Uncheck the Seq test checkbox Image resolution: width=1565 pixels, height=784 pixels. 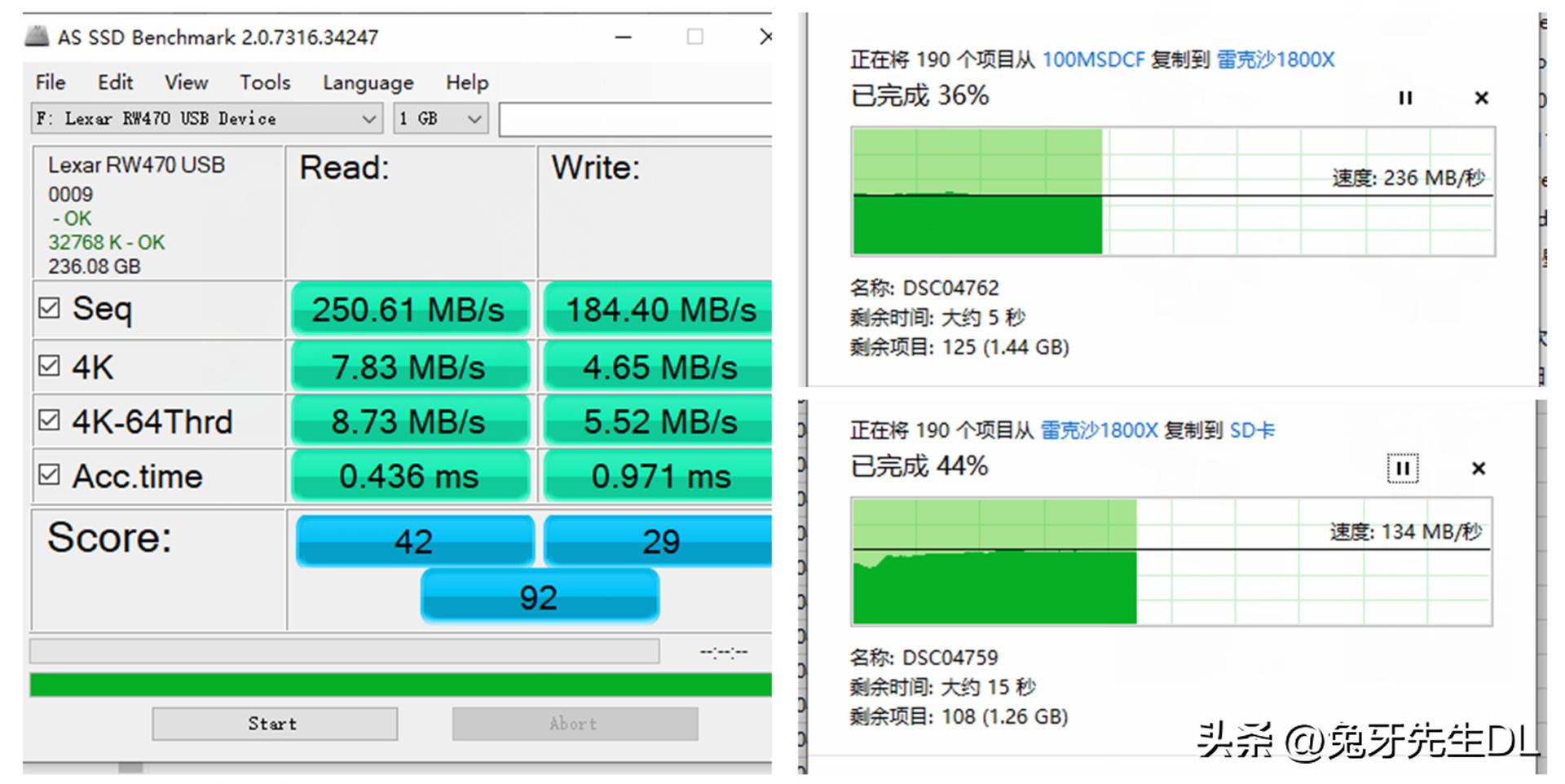pos(49,308)
